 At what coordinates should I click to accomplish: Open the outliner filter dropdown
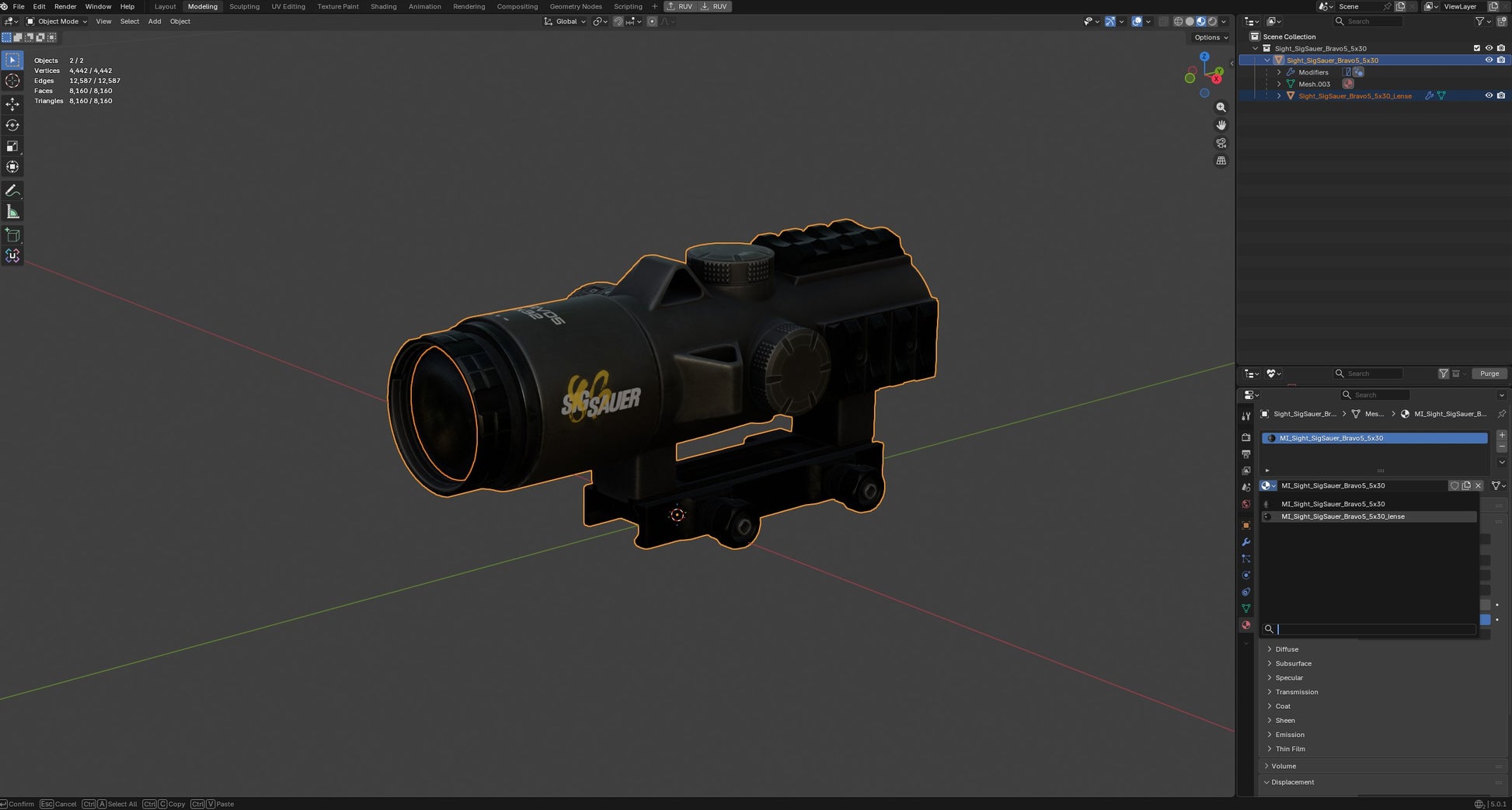click(1482, 22)
